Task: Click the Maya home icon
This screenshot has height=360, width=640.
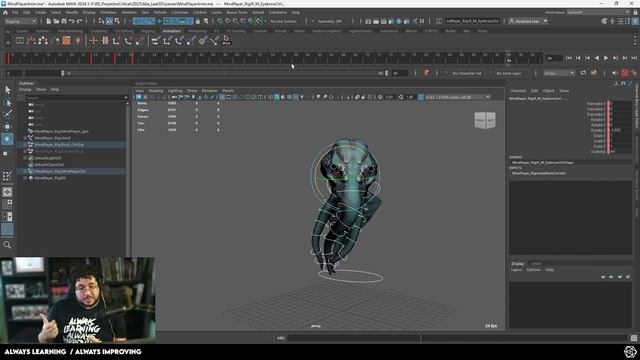Action: [x=5, y=13]
